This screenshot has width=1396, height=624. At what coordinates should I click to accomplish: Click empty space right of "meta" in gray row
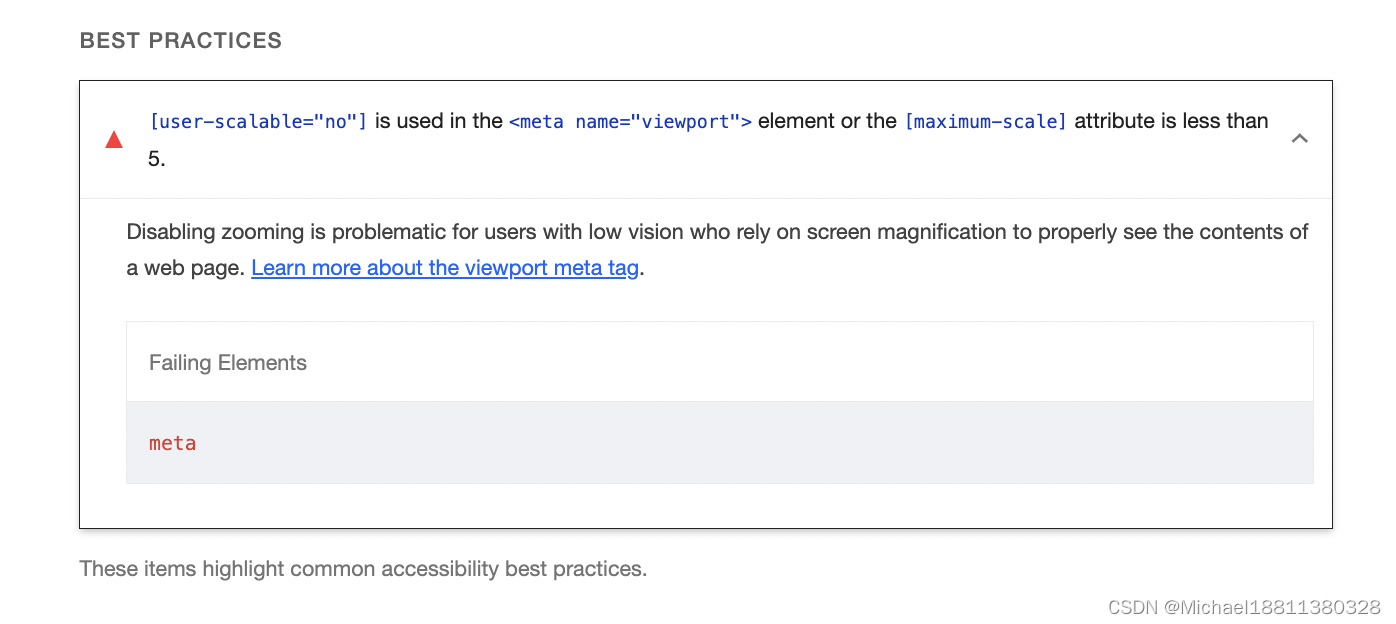click(750, 443)
